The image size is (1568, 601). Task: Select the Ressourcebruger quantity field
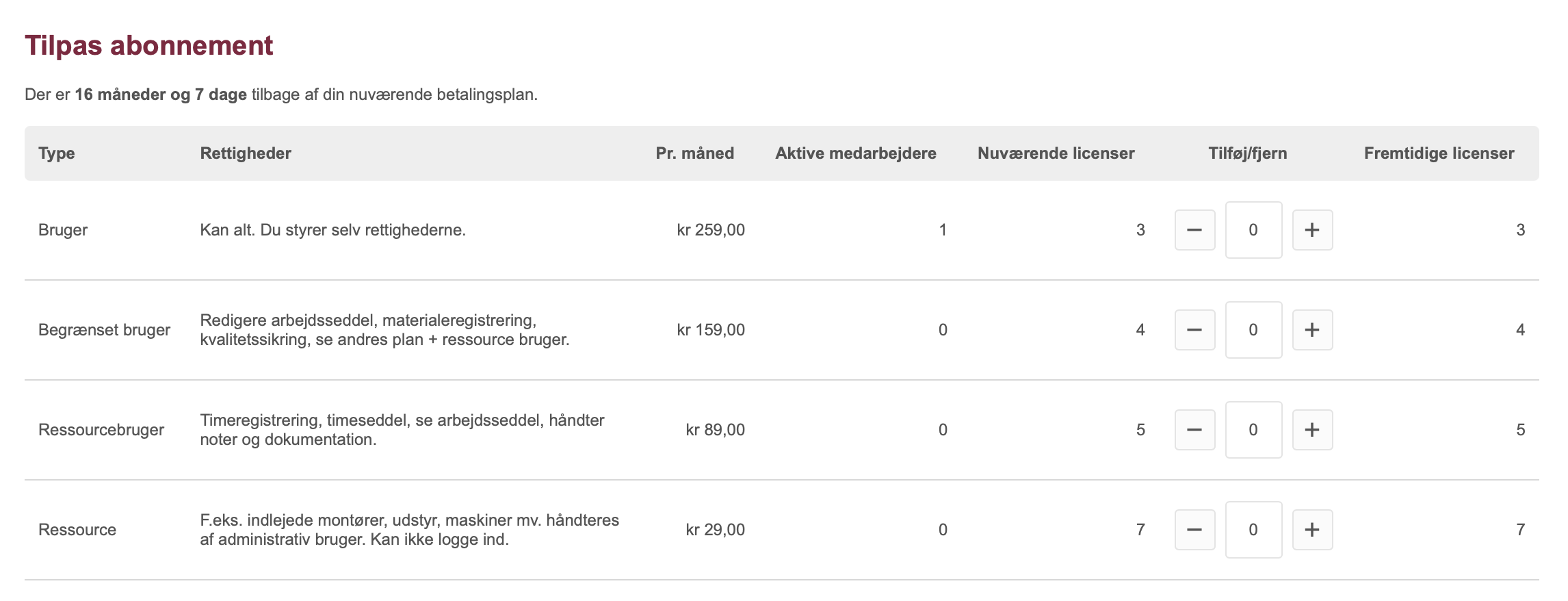[x=1253, y=430]
